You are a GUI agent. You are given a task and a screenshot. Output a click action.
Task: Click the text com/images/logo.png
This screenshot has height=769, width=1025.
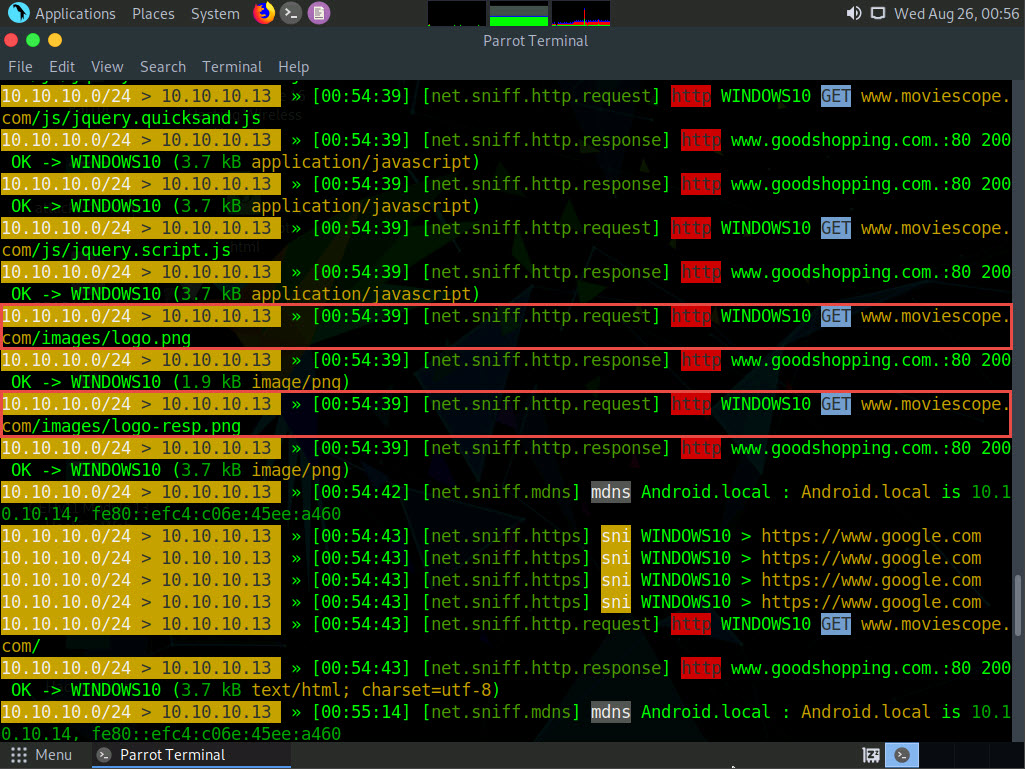(x=96, y=338)
